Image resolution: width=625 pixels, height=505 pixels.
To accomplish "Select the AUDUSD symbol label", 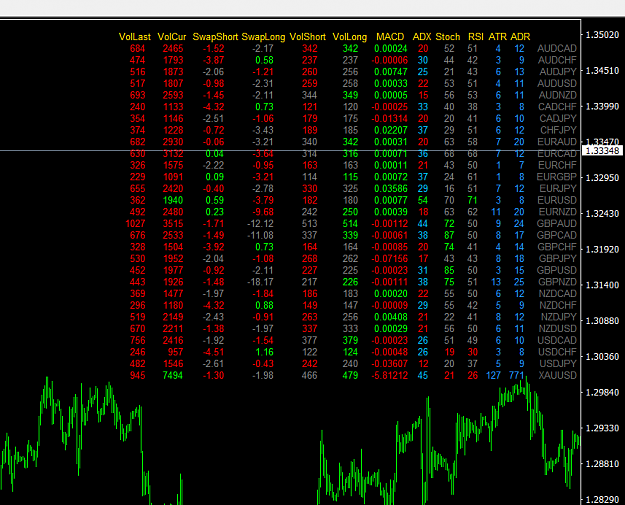I will coord(557,83).
